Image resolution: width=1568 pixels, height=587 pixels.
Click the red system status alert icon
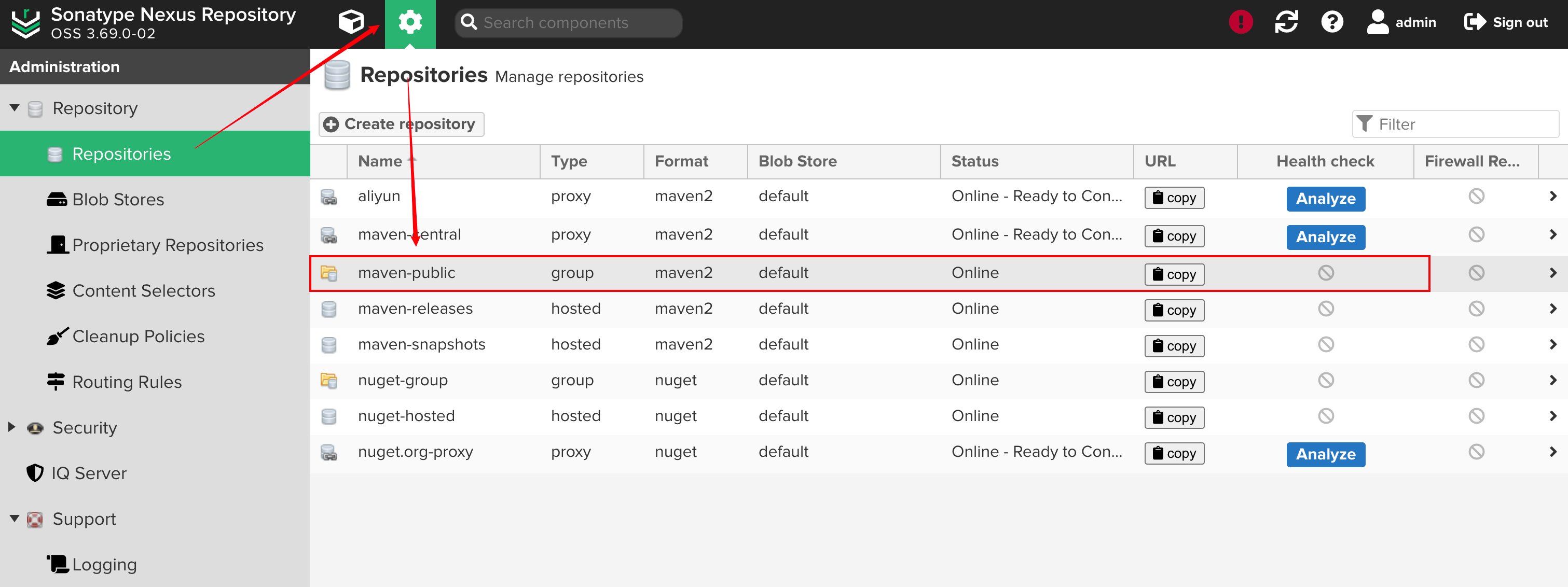pos(1240,22)
